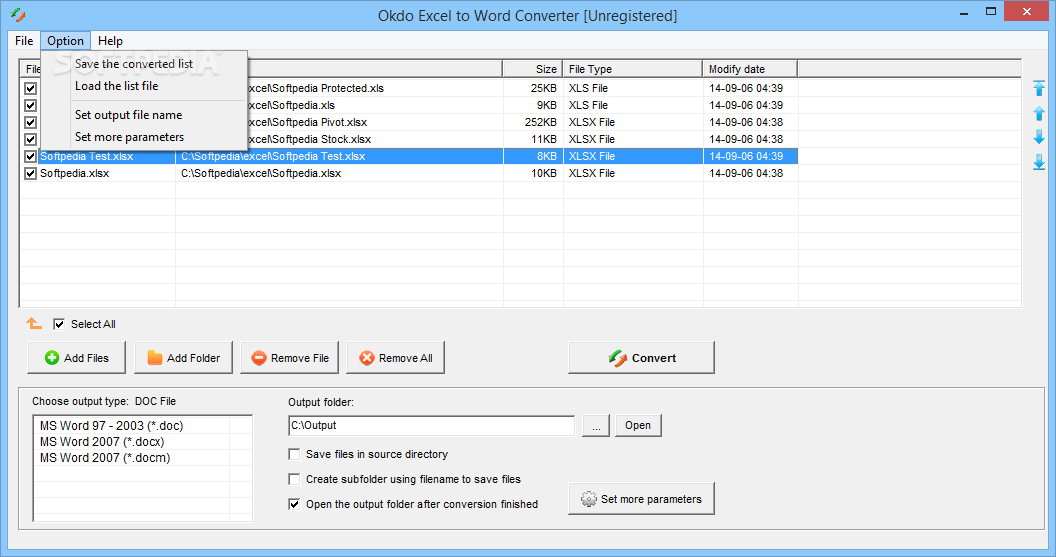Choose Load the list file

click(x=117, y=86)
